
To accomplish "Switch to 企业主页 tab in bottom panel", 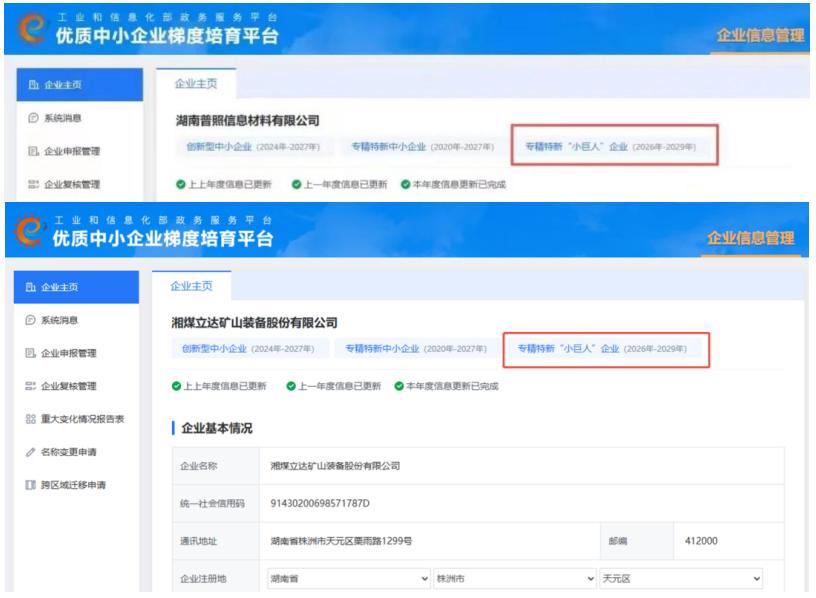I will pyautogui.click(x=192, y=286).
